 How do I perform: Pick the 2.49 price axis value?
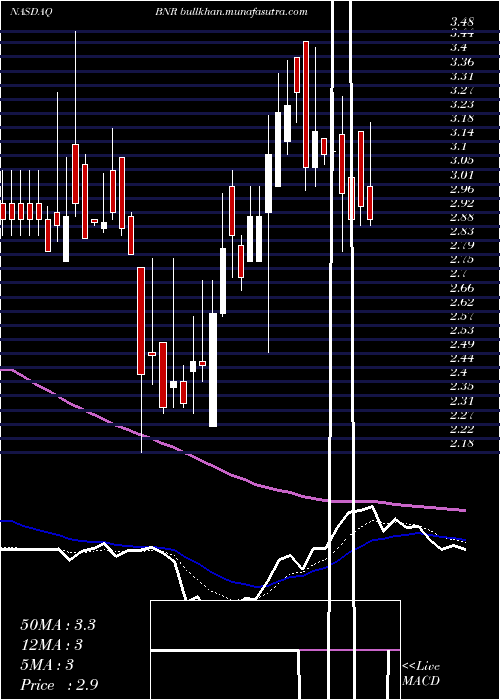(x=462, y=344)
